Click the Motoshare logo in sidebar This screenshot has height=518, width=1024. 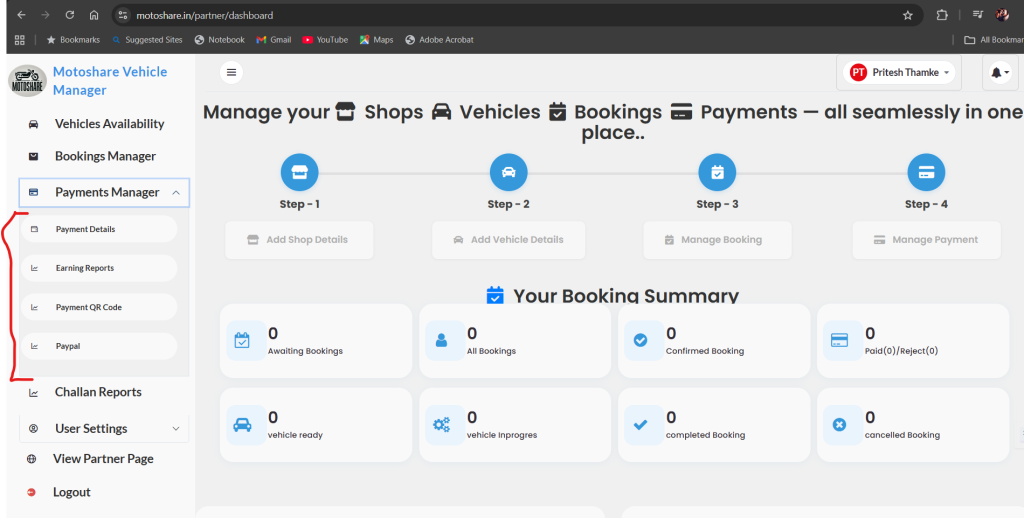click(x=27, y=81)
